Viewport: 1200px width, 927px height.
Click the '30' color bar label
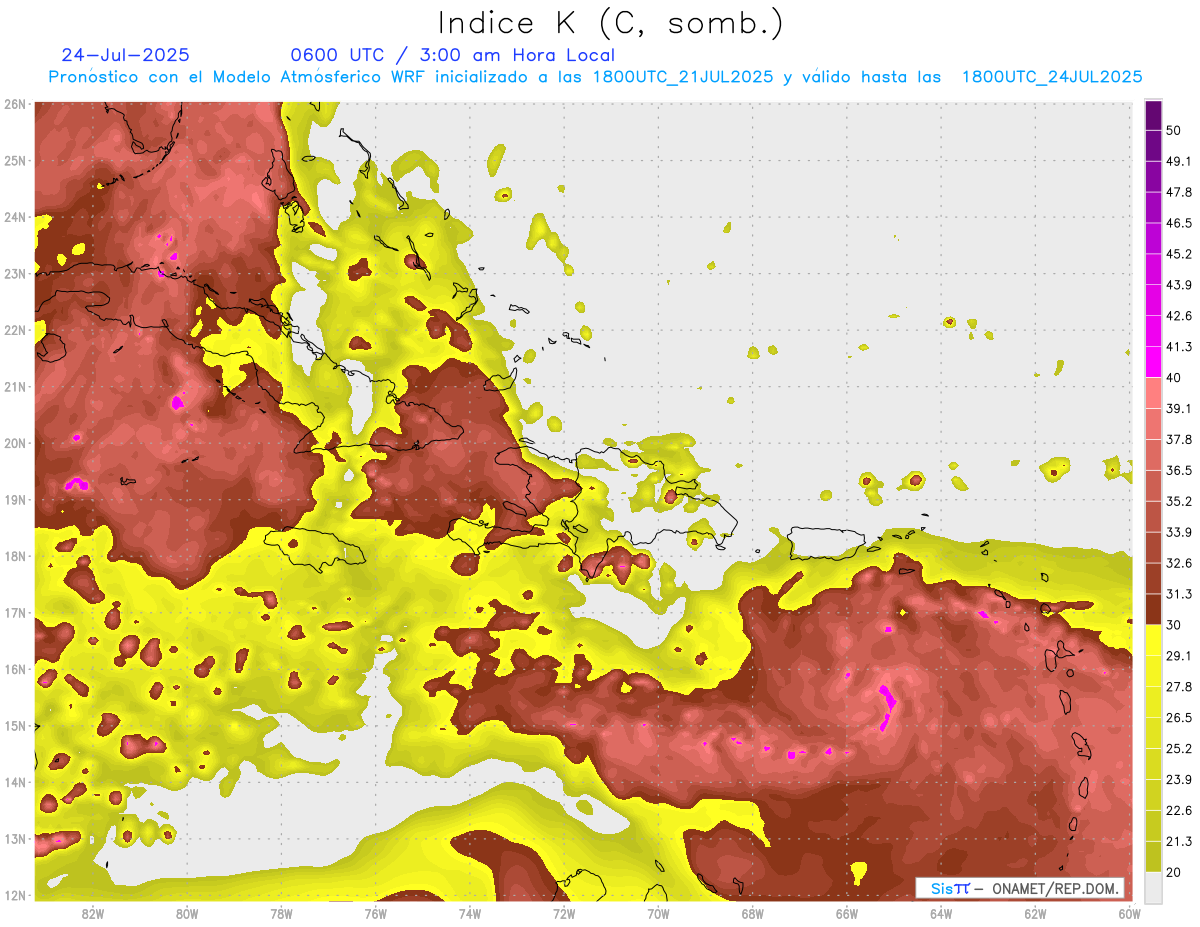click(x=1173, y=625)
